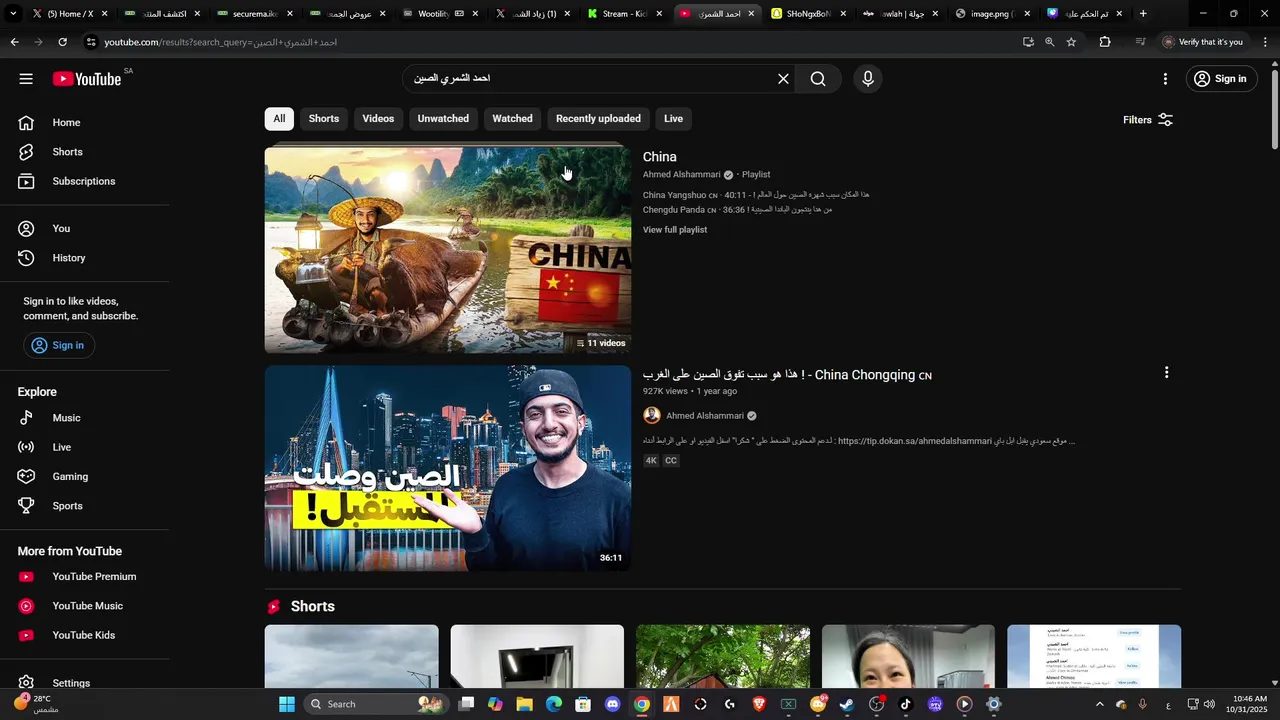Viewport: 1280px width, 720px height.
Task: Show hidden system tray icons
Action: (1100, 704)
